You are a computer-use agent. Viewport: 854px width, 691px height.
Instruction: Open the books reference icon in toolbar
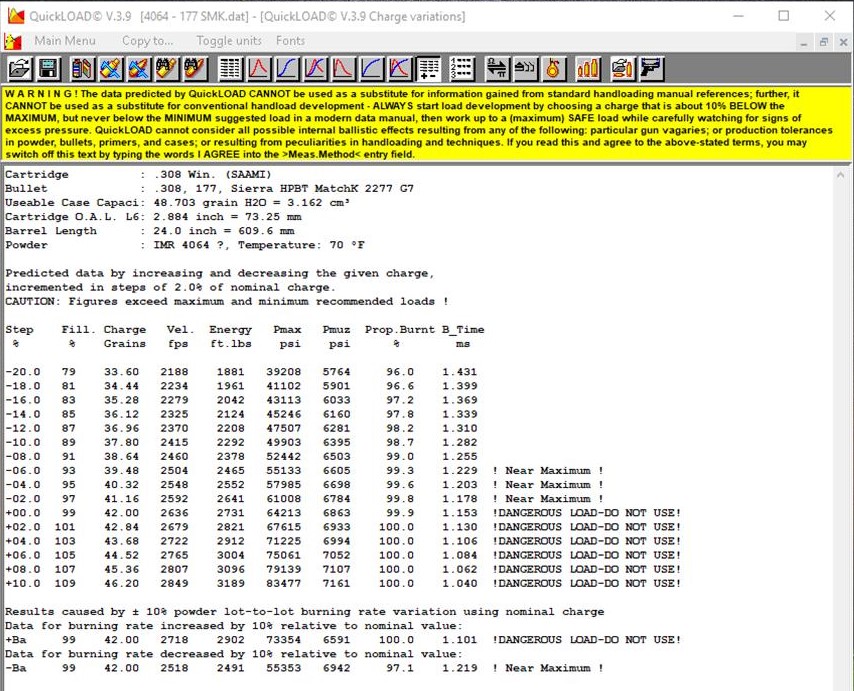(x=82, y=69)
